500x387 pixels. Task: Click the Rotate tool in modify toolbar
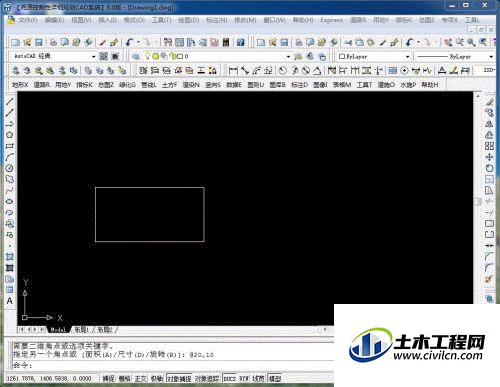[489, 168]
